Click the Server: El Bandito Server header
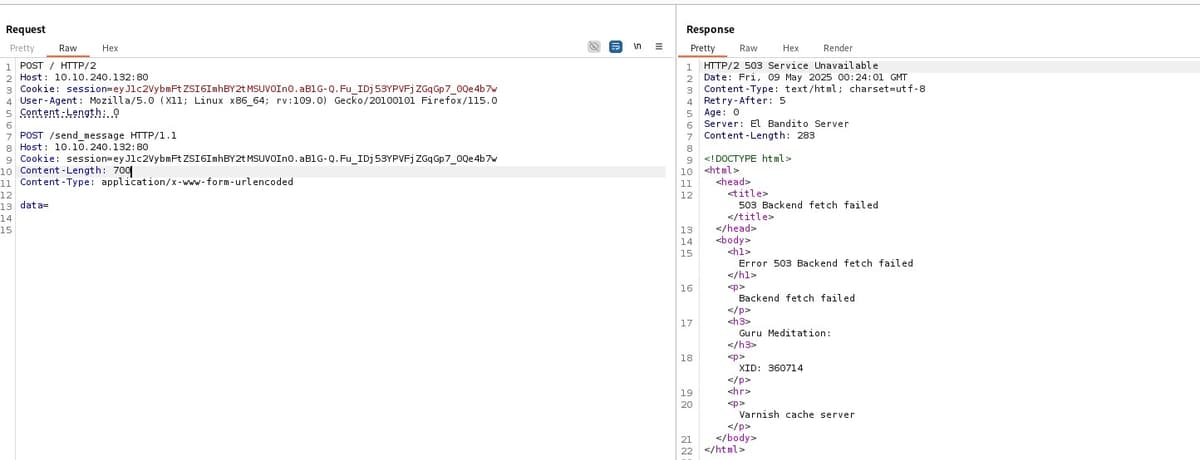This screenshot has width=1200, height=460. tap(776, 123)
